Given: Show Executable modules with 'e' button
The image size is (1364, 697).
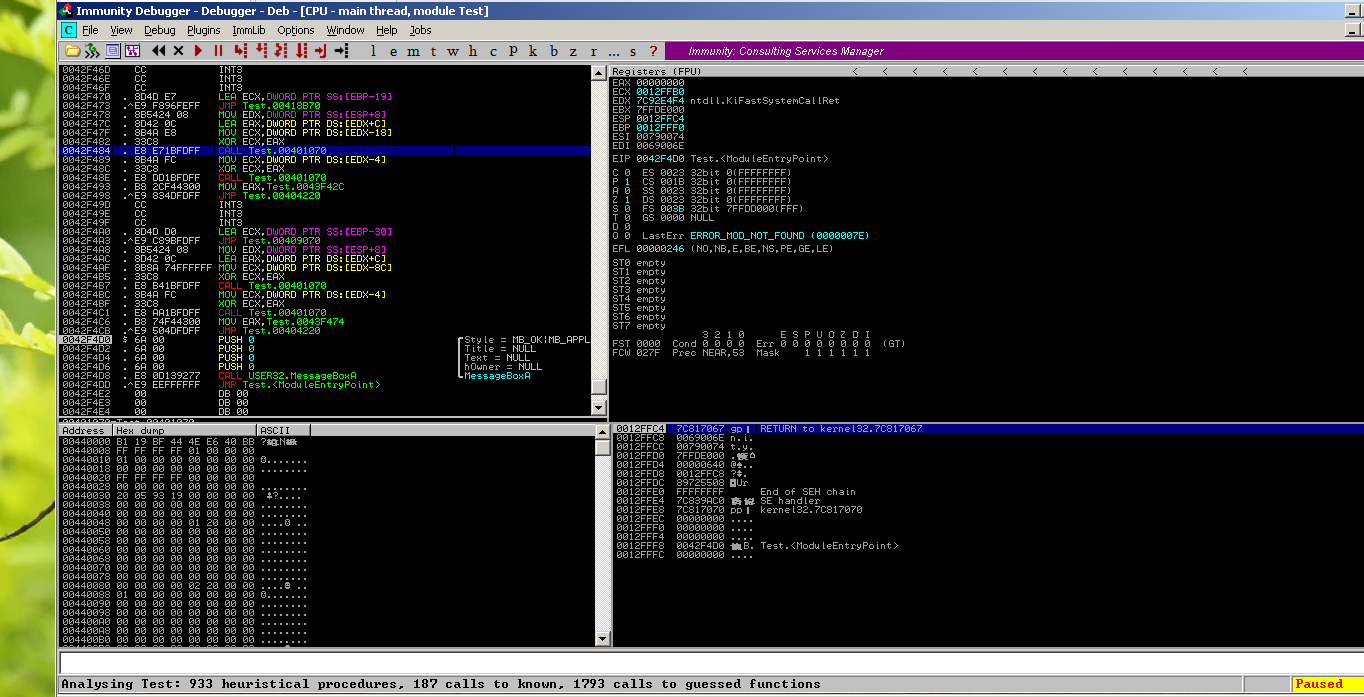Looking at the screenshot, I should (392, 51).
